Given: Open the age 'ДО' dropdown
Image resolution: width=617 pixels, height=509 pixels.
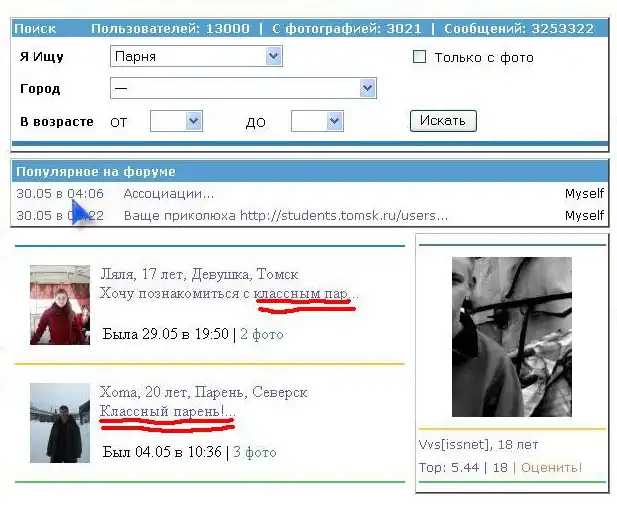Looking at the screenshot, I should click(x=317, y=121).
